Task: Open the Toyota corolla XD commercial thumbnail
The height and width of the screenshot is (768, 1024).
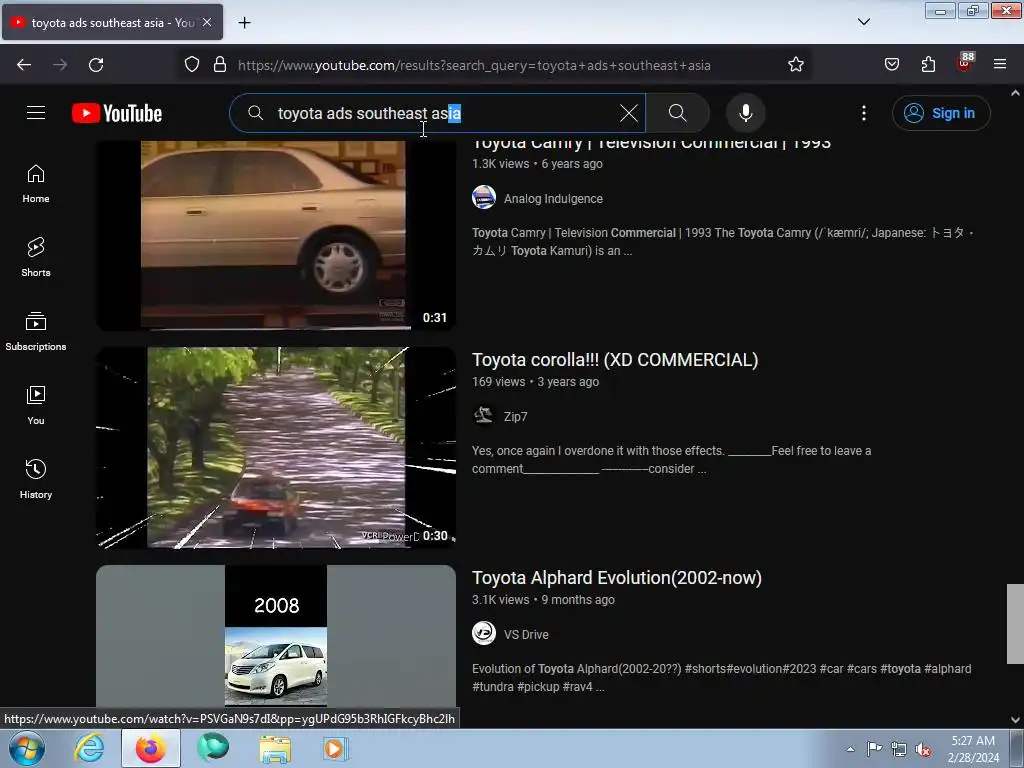Action: pyautogui.click(x=276, y=447)
